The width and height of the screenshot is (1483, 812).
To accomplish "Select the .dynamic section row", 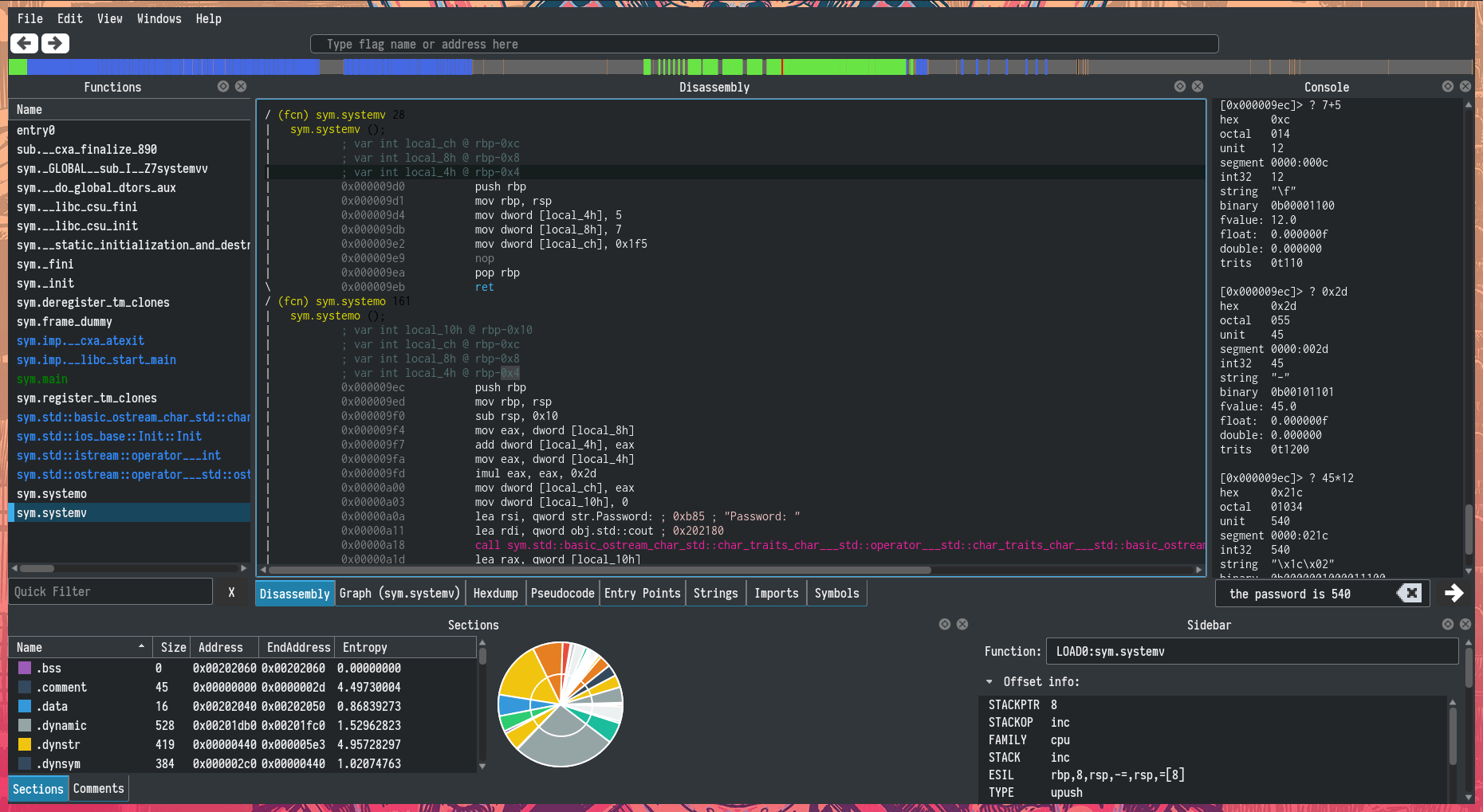I will (x=242, y=725).
